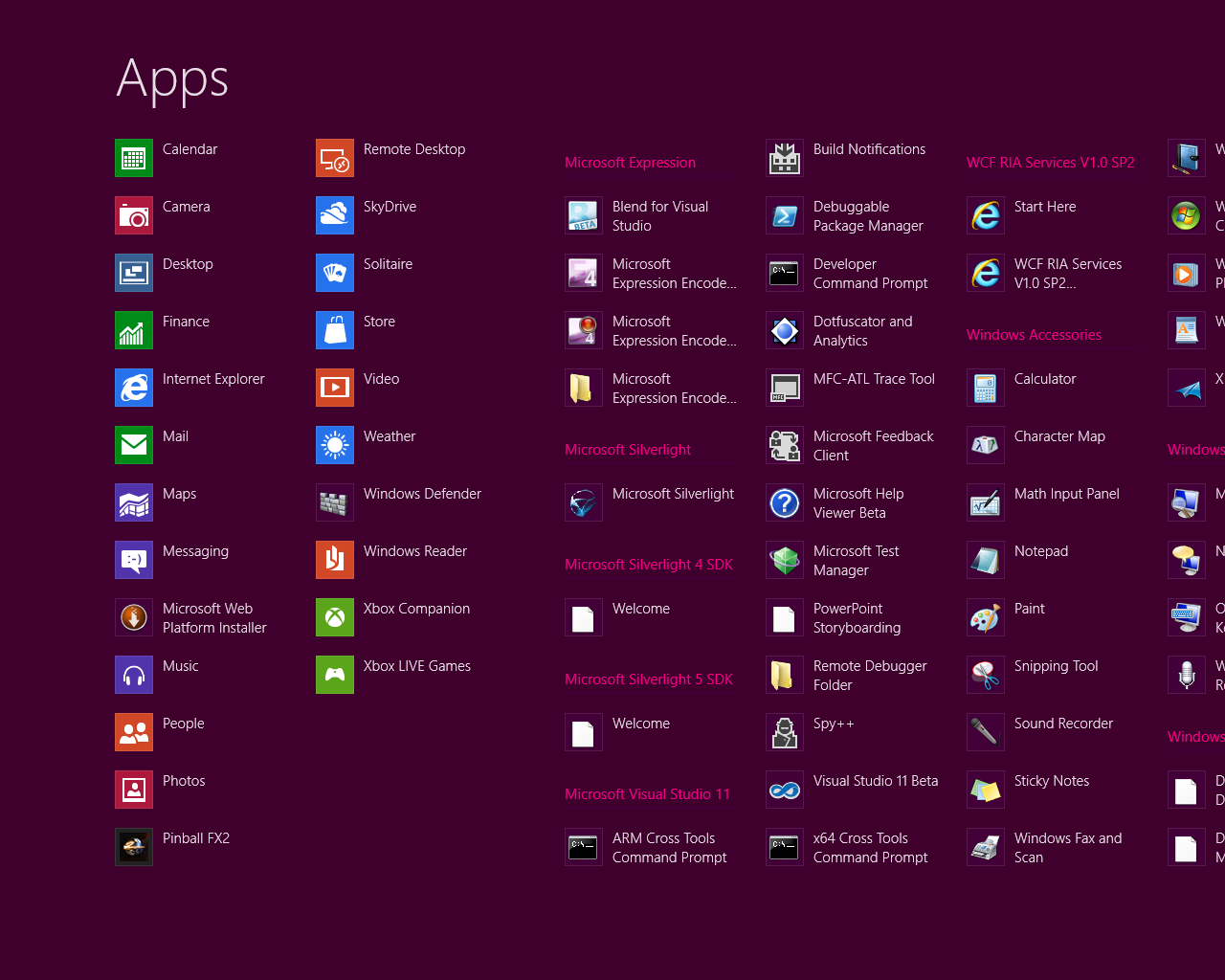Launch Microsoft Silverlight icon
Image resolution: width=1225 pixels, height=980 pixels.
584,502
